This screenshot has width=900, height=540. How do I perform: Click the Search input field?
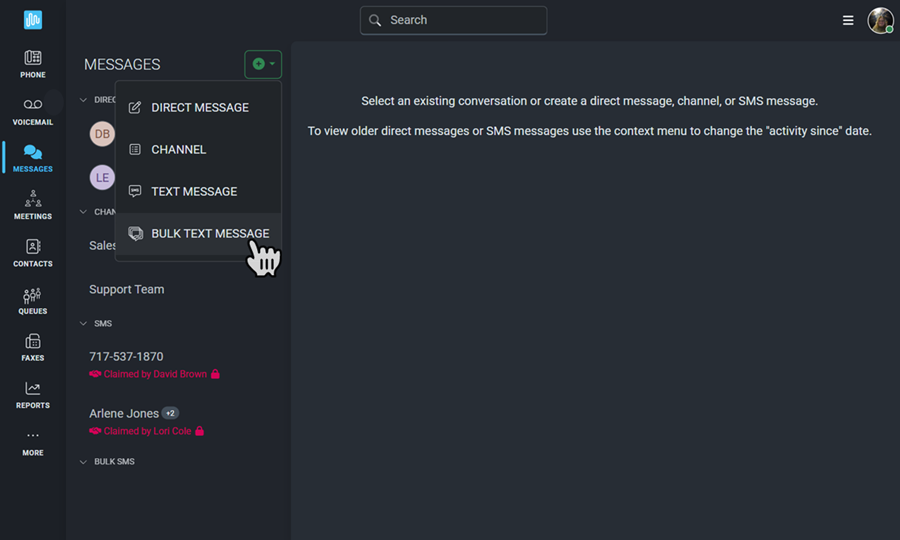[x=453, y=21]
